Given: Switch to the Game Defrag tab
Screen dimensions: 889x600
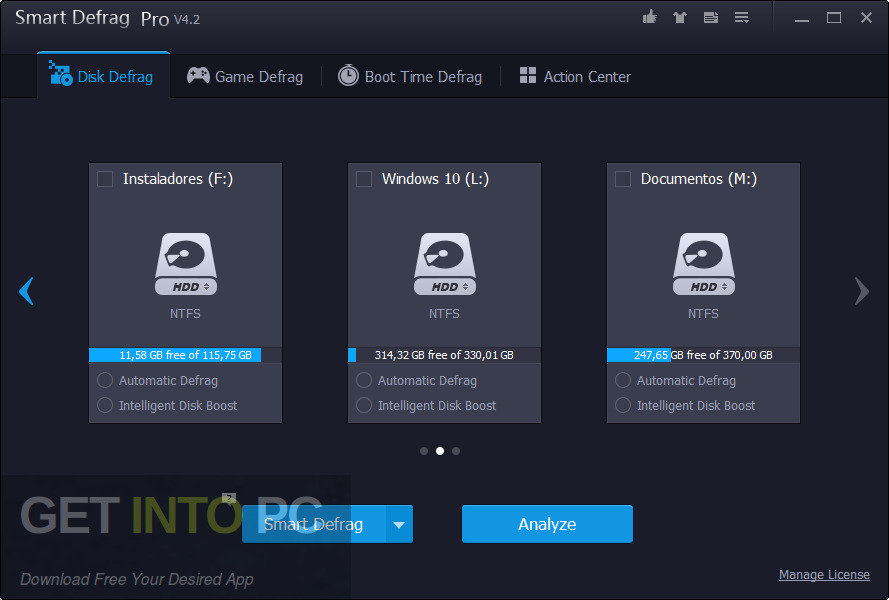Looking at the screenshot, I should point(245,76).
